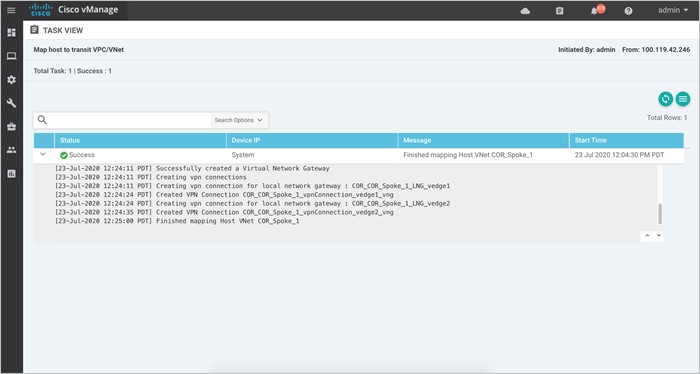Click log line 'Created VPN Connection ...vedge2_vng'
700x374 pixels.
tap(224, 212)
